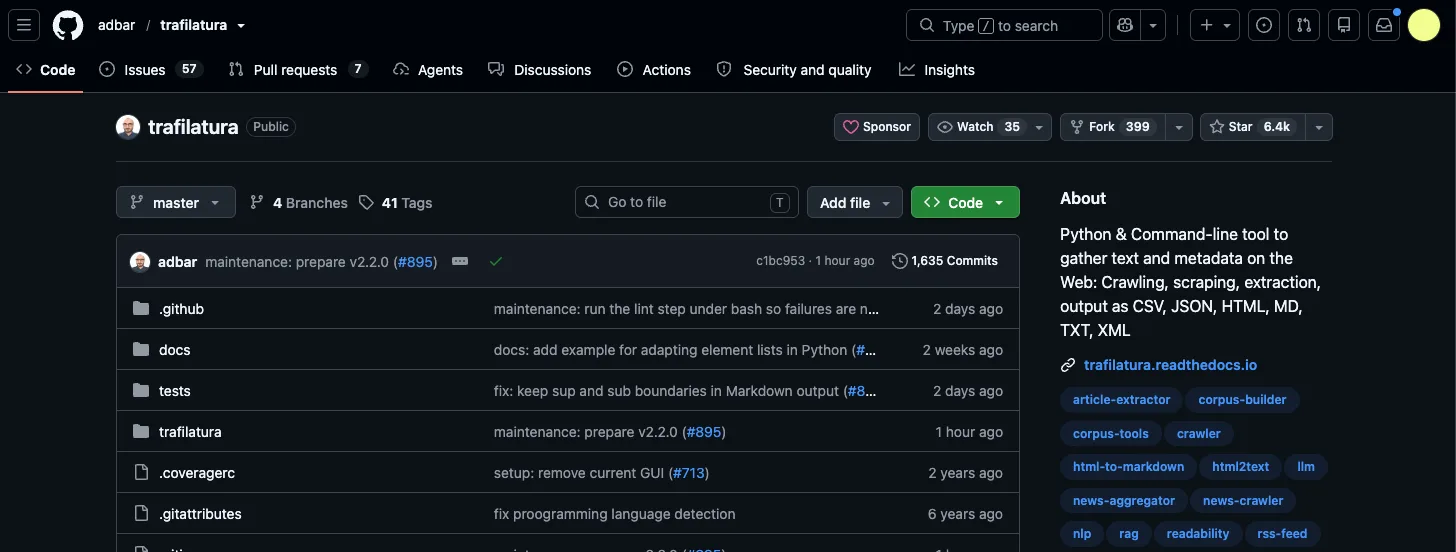
Task: Open pull requests icon in header
Action: (1304, 25)
